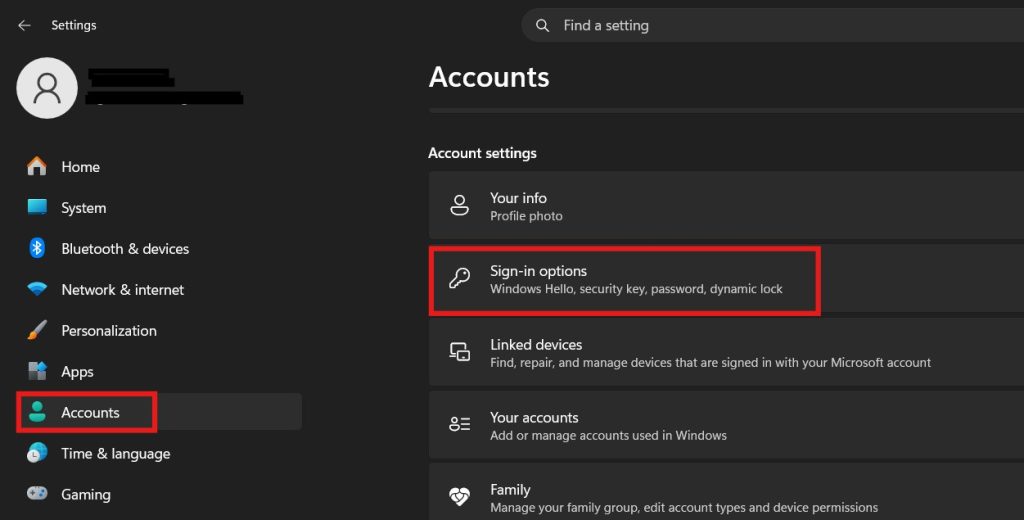Viewport: 1024px width, 520px height.
Task: Click the Settings window title text
Action: 74,25
